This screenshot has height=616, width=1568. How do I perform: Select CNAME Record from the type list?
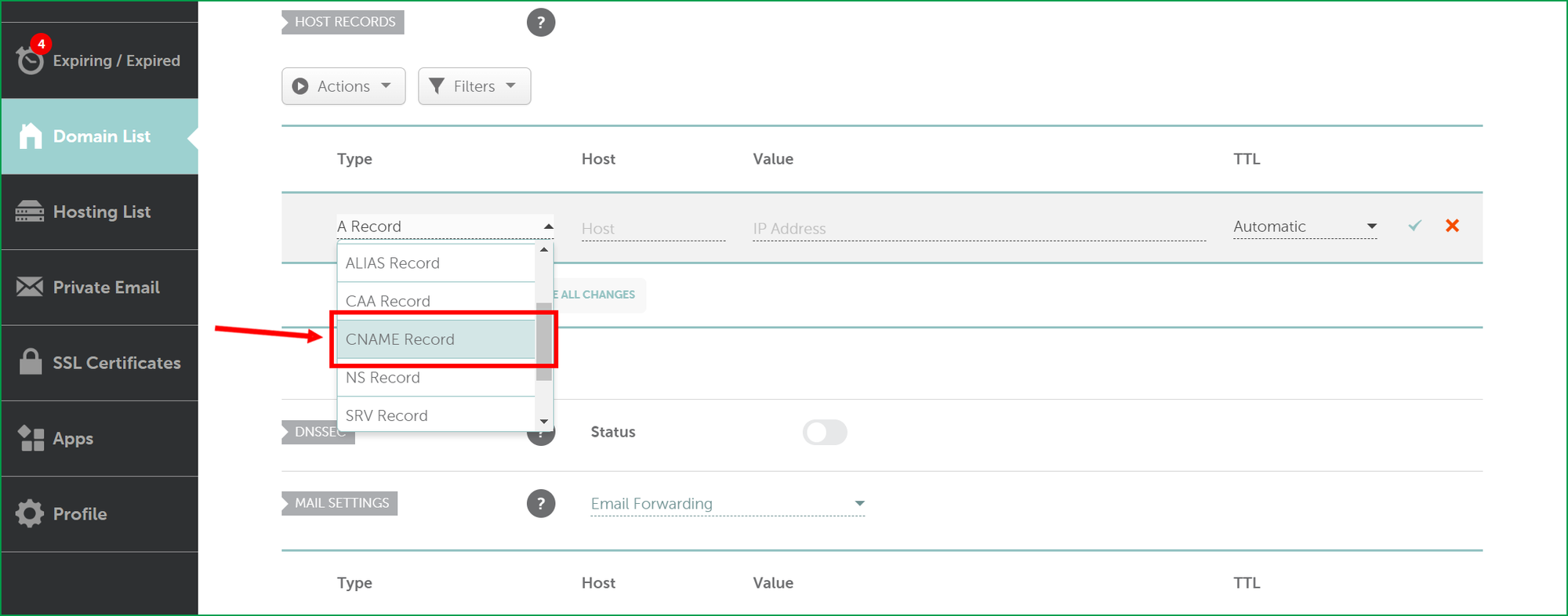(435, 339)
